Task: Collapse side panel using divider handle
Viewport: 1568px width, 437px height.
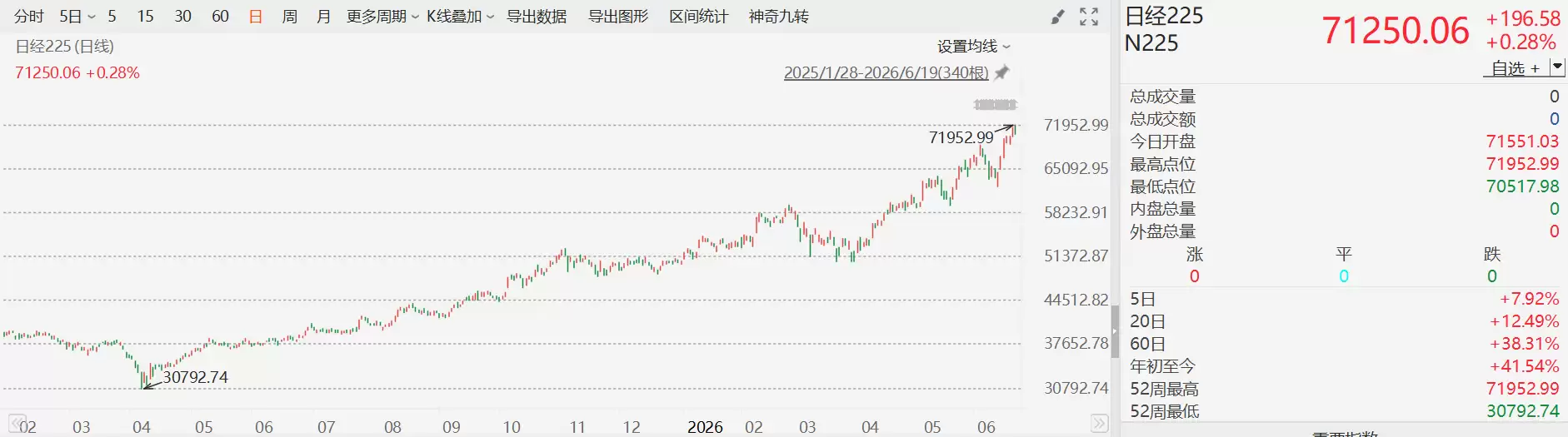Action: [1115, 331]
